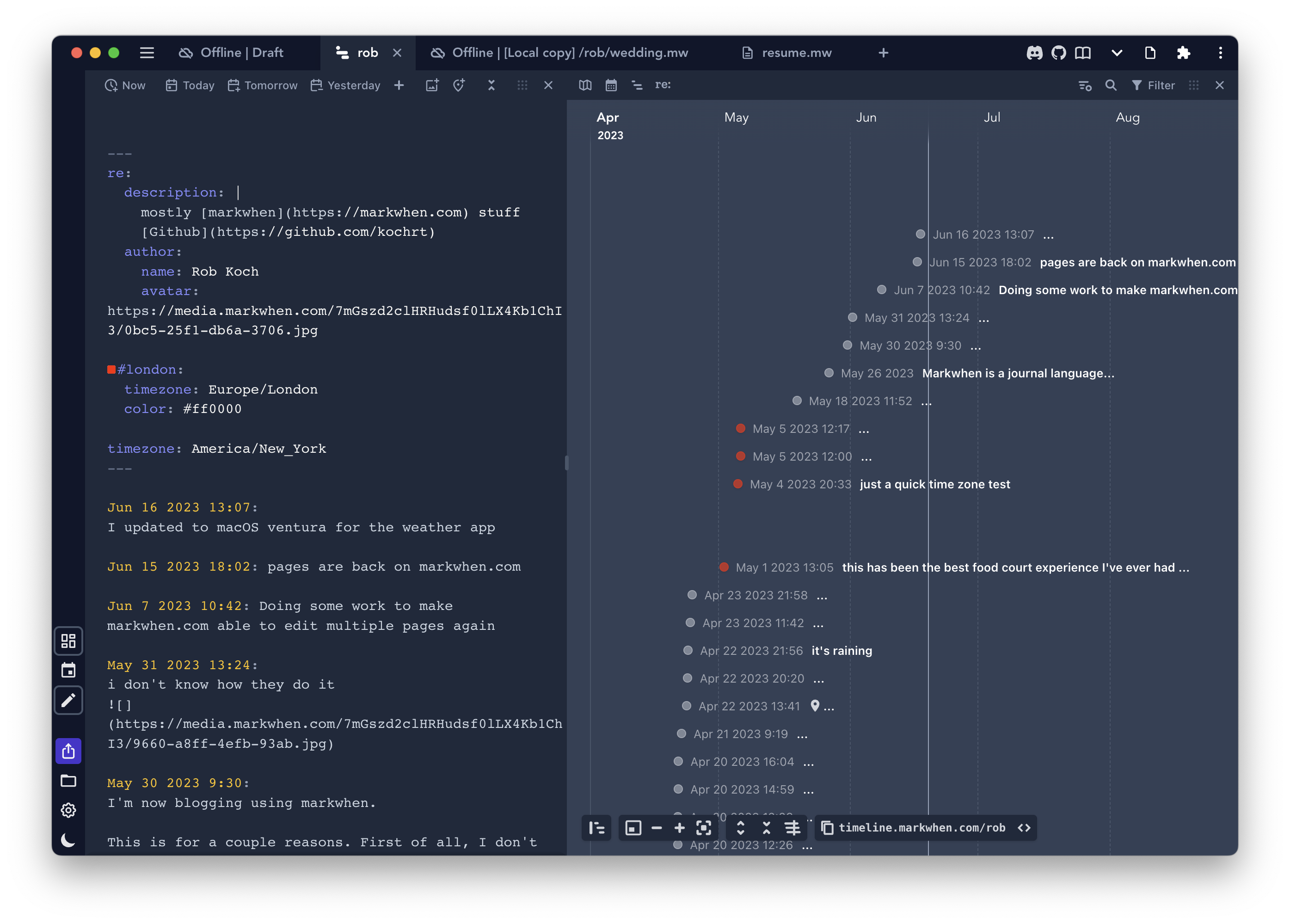Copy the timeline.markwhen.com/rob link

point(828,828)
